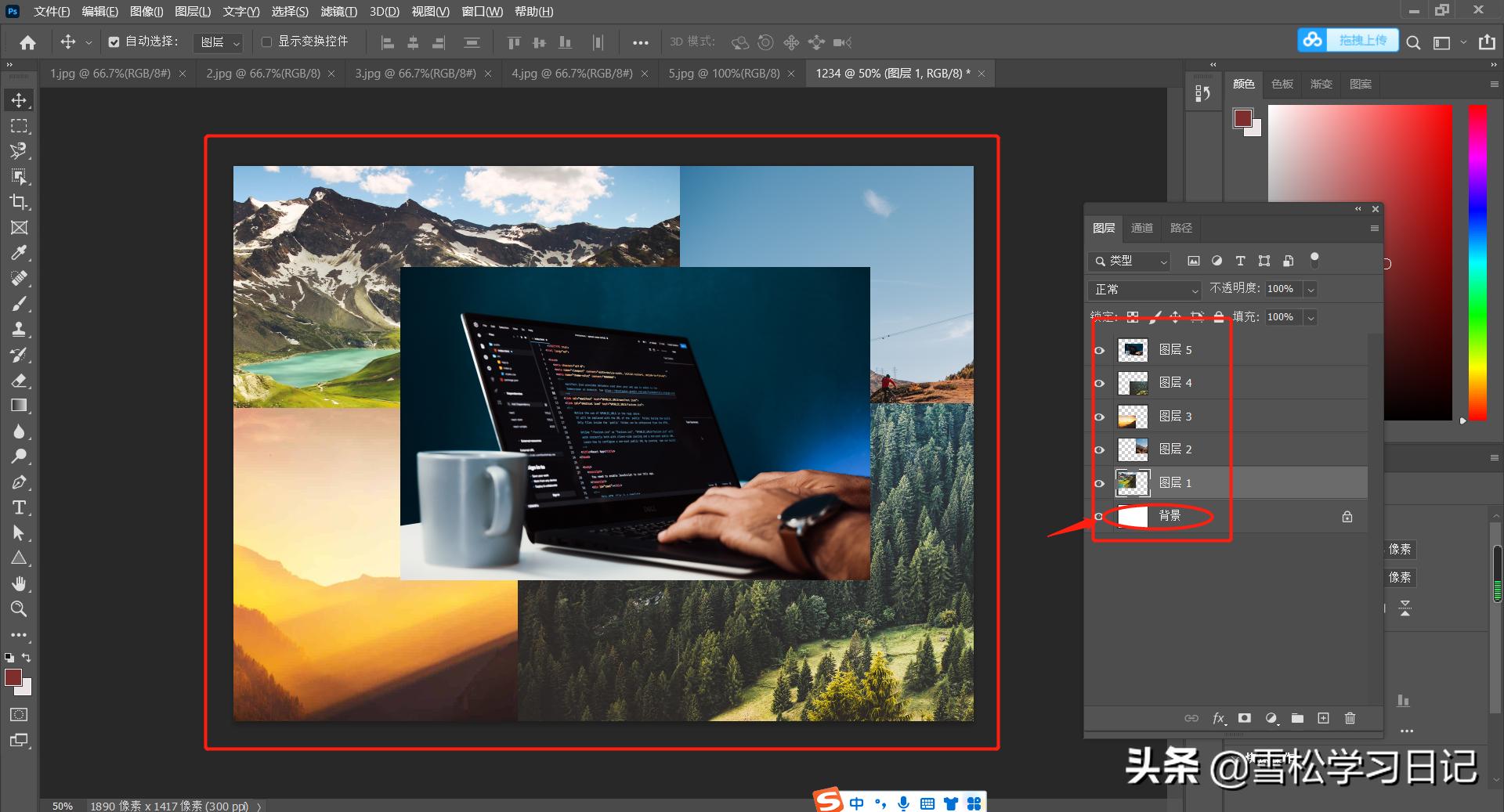
Task: Expand the 不透明度 opacity dropdown arrow
Action: pos(1311,290)
